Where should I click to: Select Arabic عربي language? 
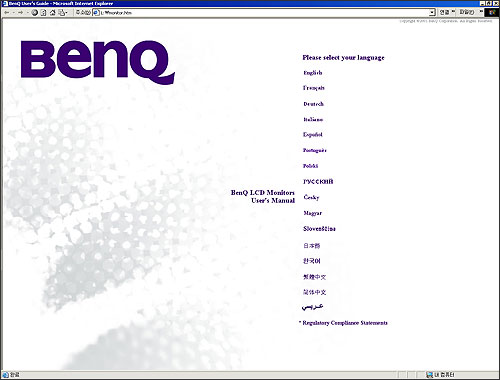(x=312, y=306)
